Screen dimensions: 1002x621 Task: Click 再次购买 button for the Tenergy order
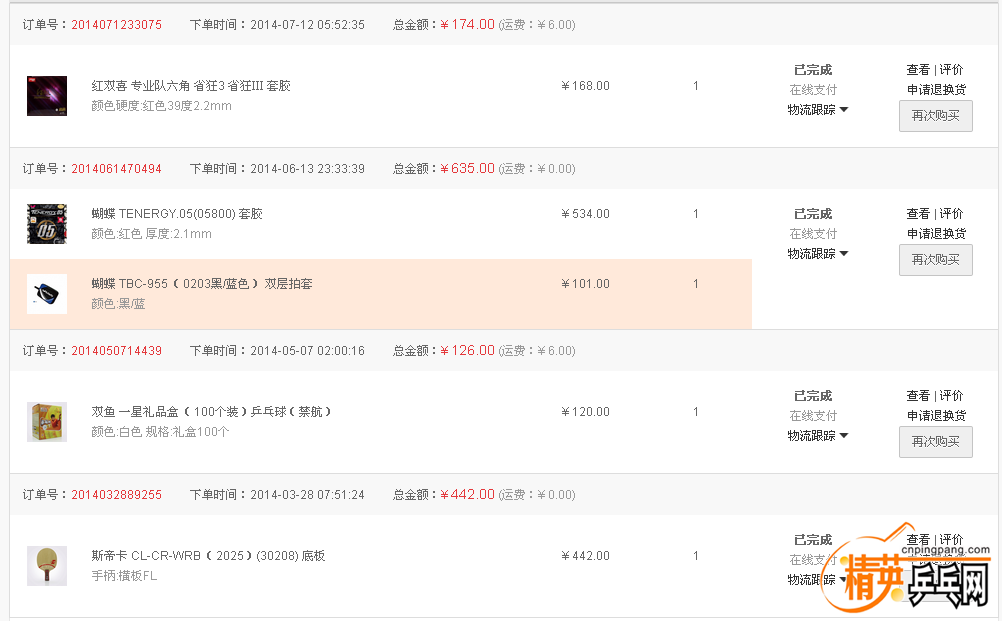click(935, 260)
